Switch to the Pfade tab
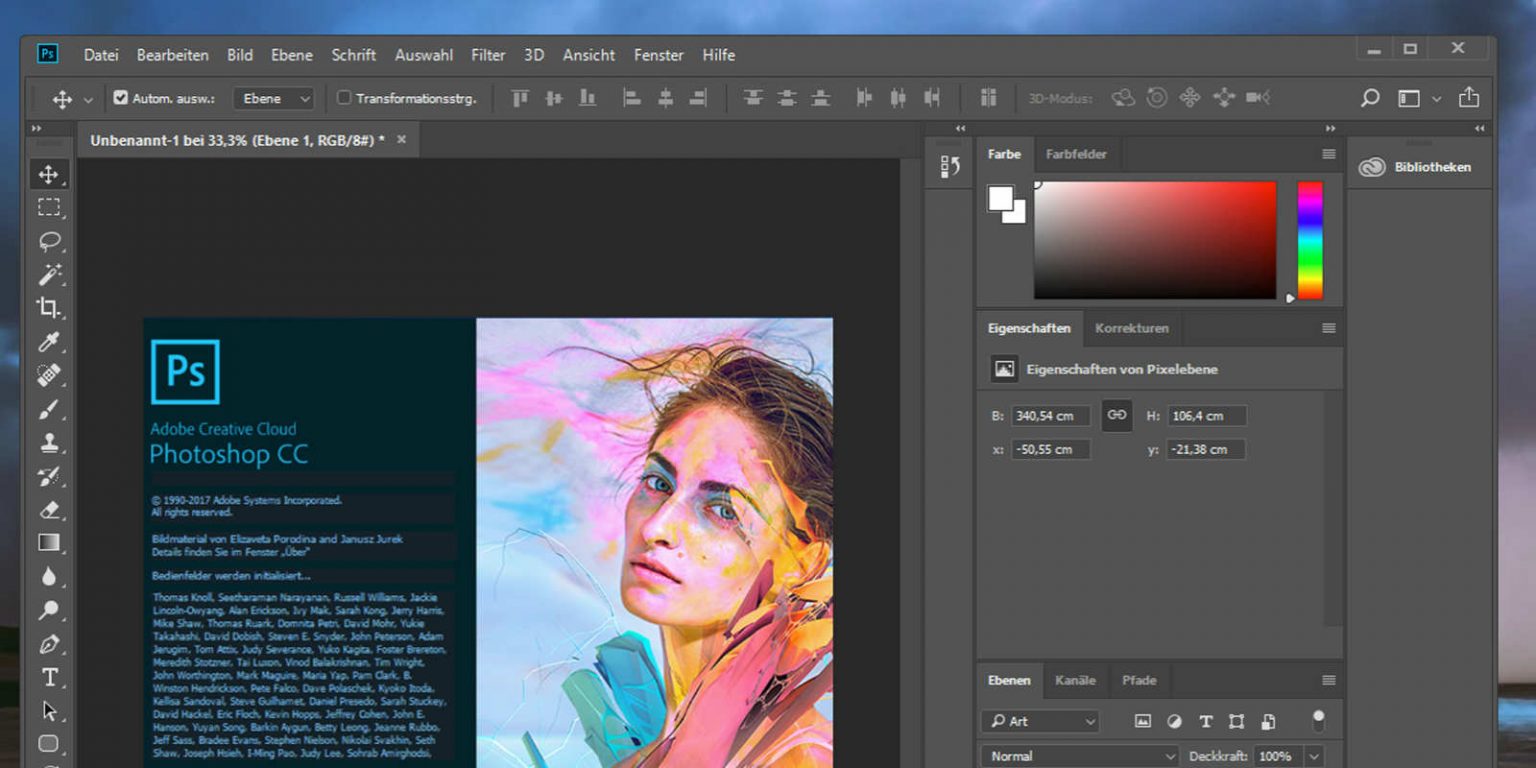This screenshot has width=1536, height=768. pyautogui.click(x=1139, y=680)
